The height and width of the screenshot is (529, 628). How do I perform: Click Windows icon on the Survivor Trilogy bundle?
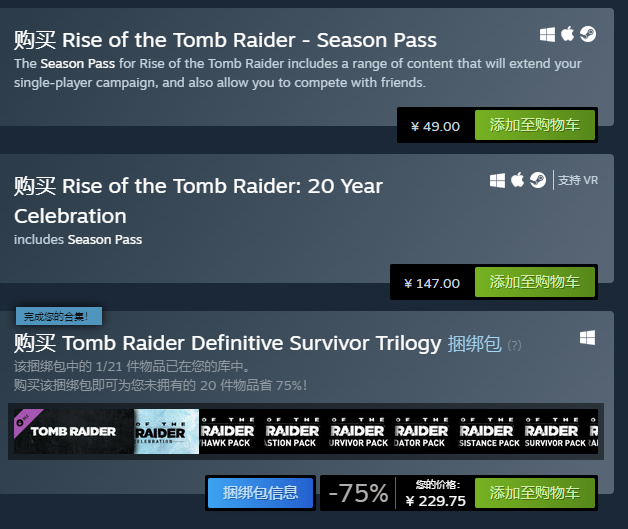pyautogui.click(x=587, y=338)
